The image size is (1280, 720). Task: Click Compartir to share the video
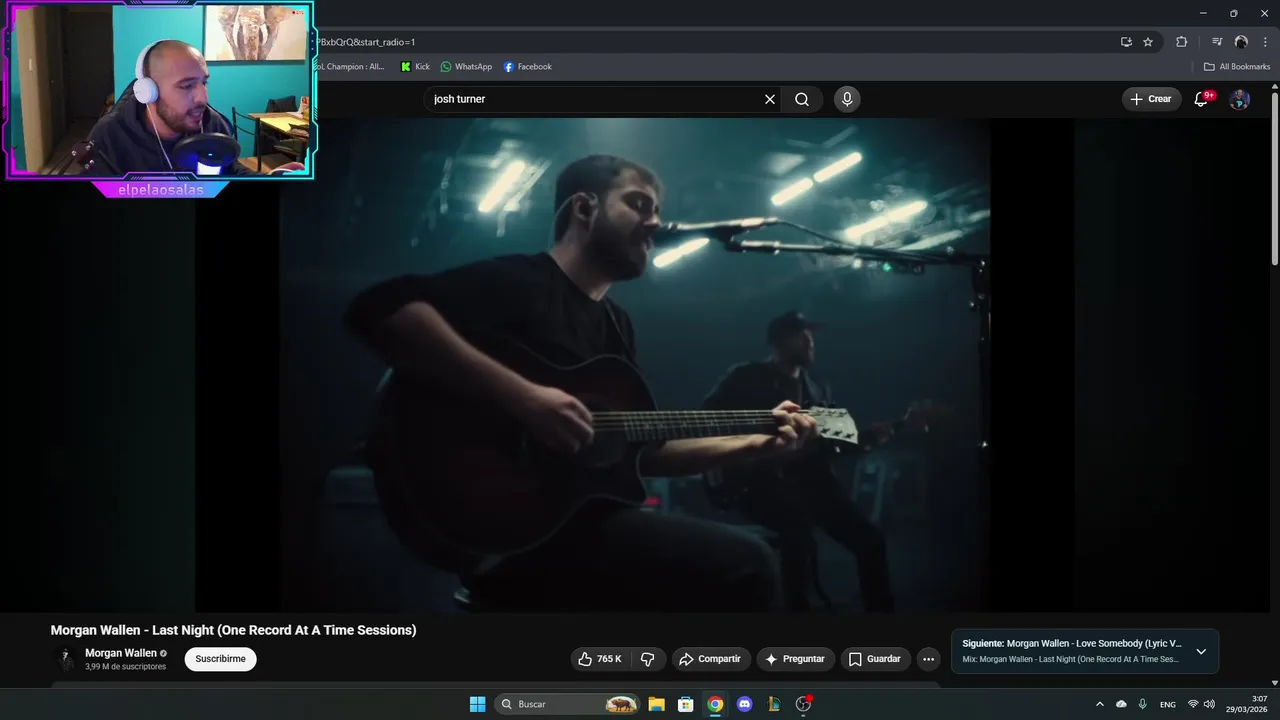[x=711, y=659]
